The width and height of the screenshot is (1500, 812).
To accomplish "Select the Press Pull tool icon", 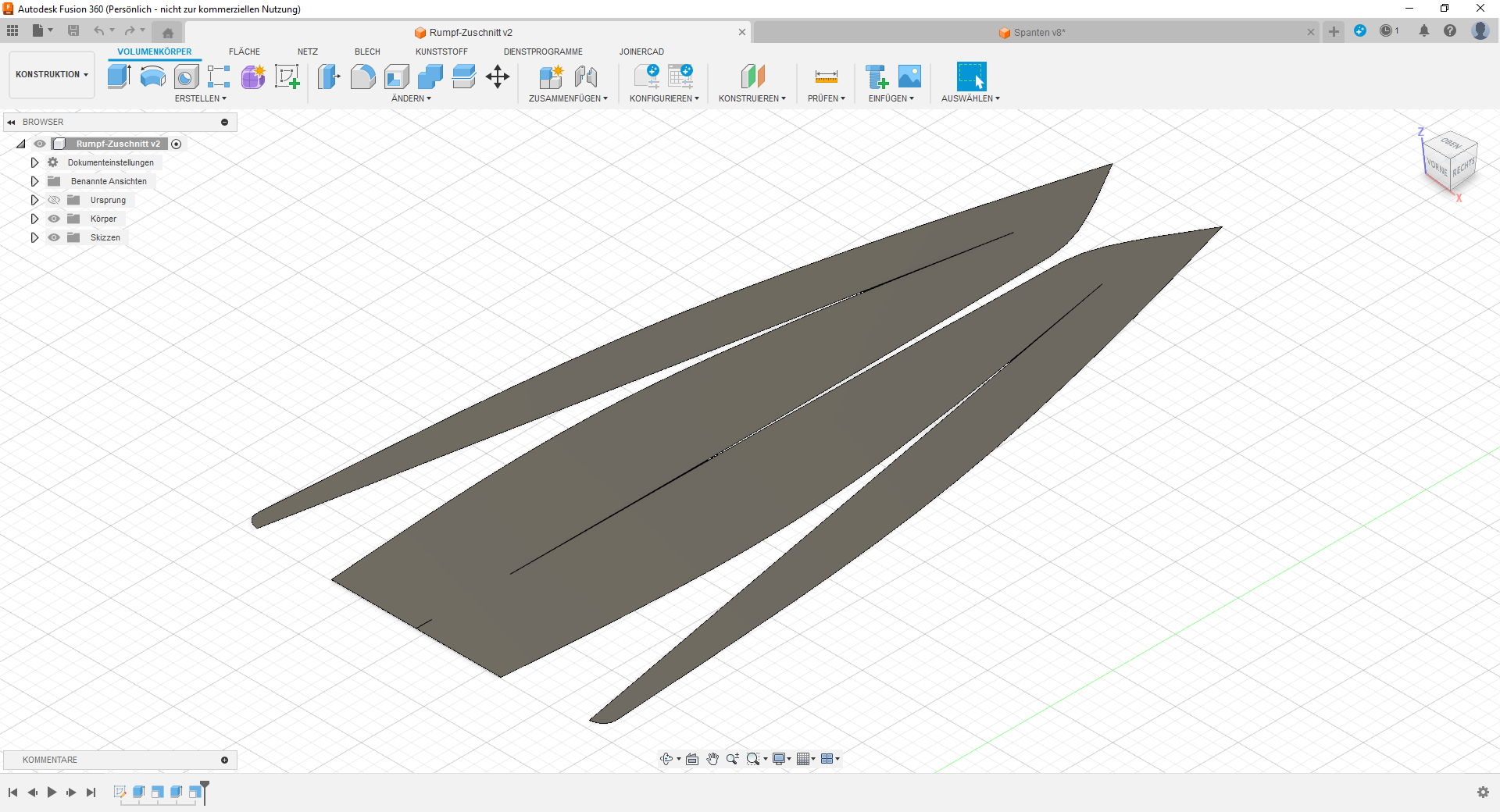I will pos(329,77).
